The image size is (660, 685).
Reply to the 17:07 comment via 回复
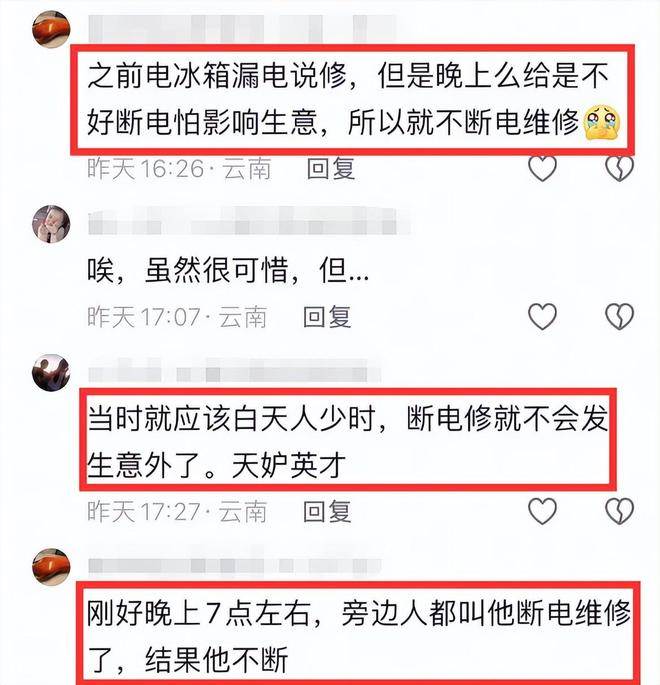pos(327,317)
